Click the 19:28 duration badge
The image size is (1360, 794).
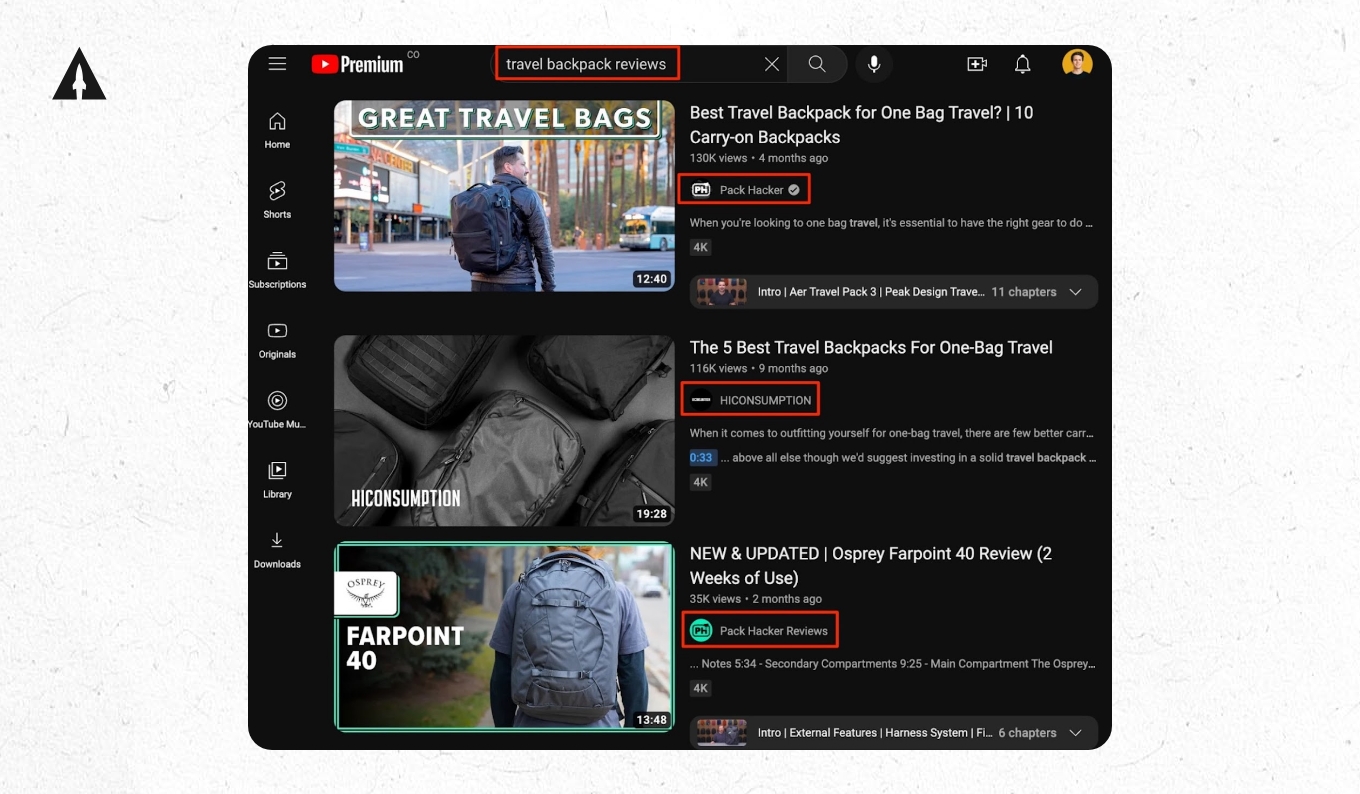click(651, 513)
